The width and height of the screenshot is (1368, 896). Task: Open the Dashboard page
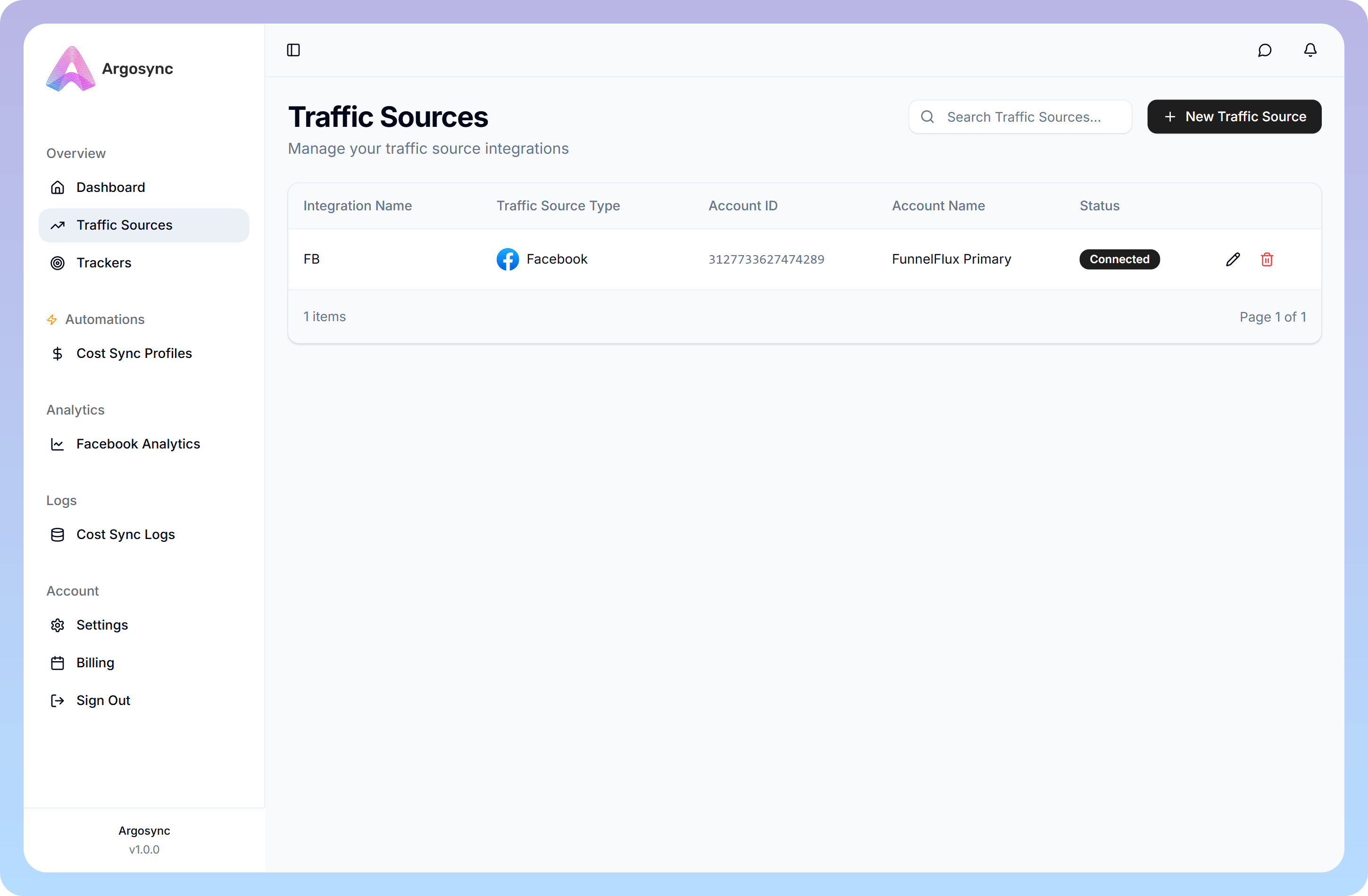110,187
